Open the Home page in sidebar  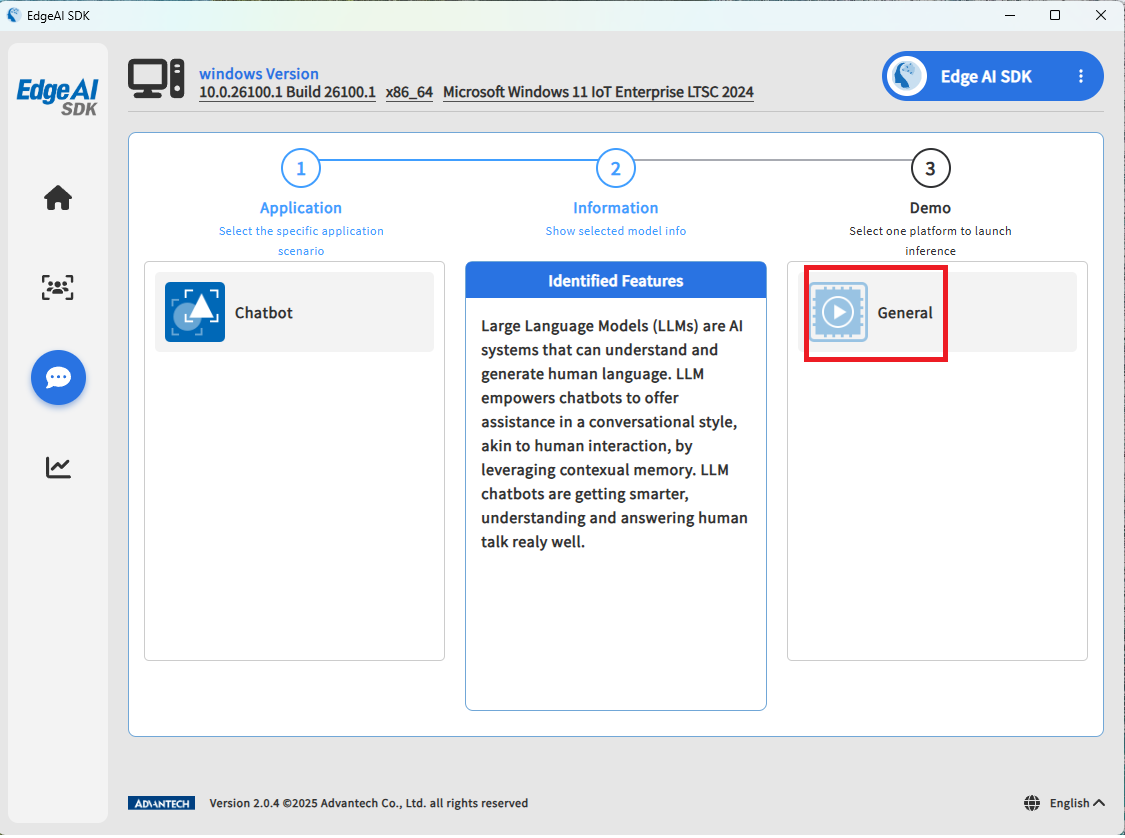coord(58,198)
